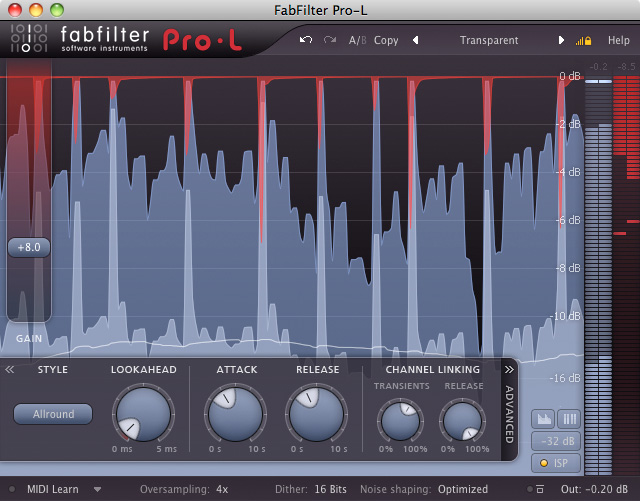The image size is (640, 501).
Task: Click the redo arrow icon
Action: [329, 41]
